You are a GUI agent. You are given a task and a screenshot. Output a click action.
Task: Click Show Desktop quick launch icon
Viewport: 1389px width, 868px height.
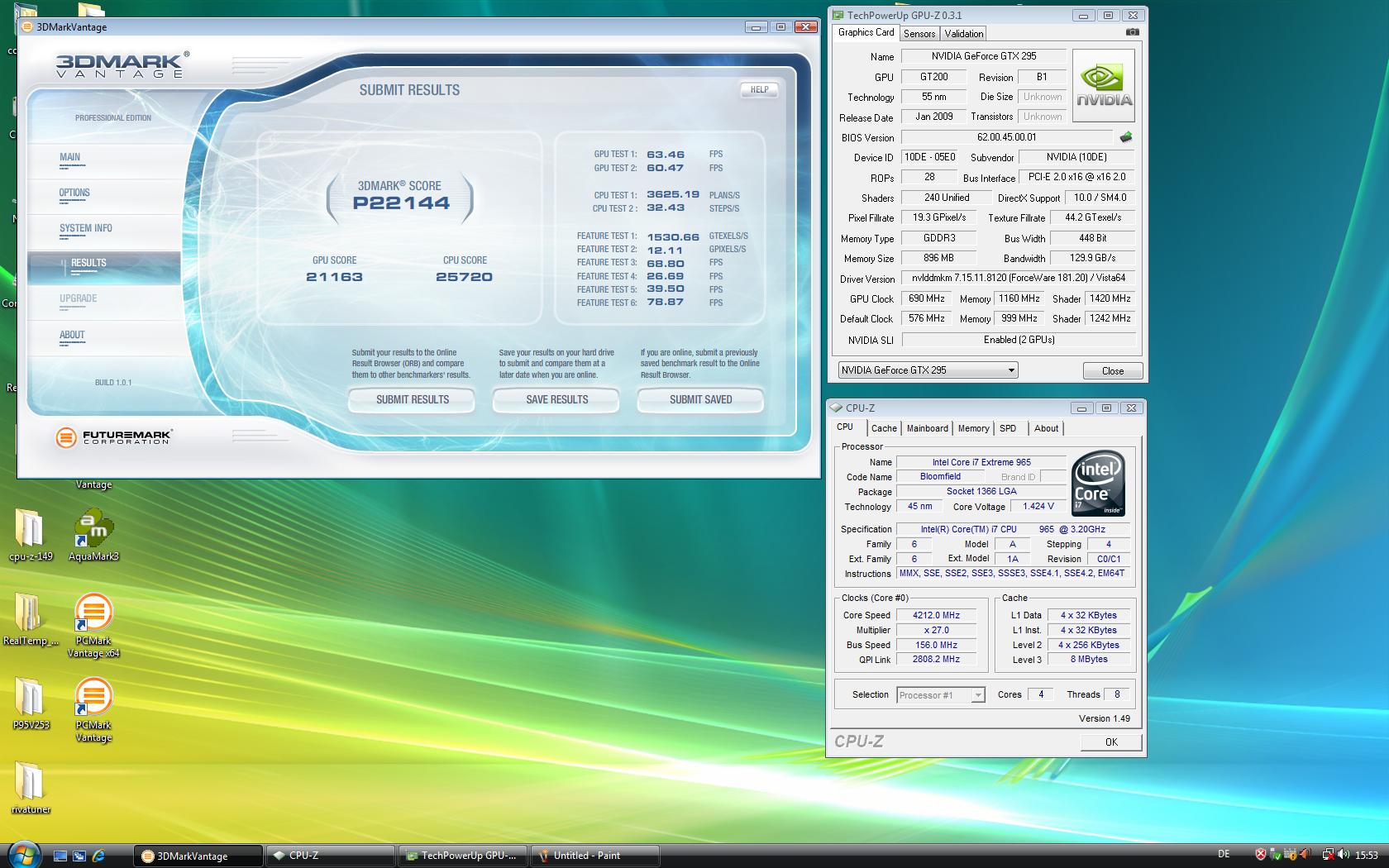pos(60,856)
